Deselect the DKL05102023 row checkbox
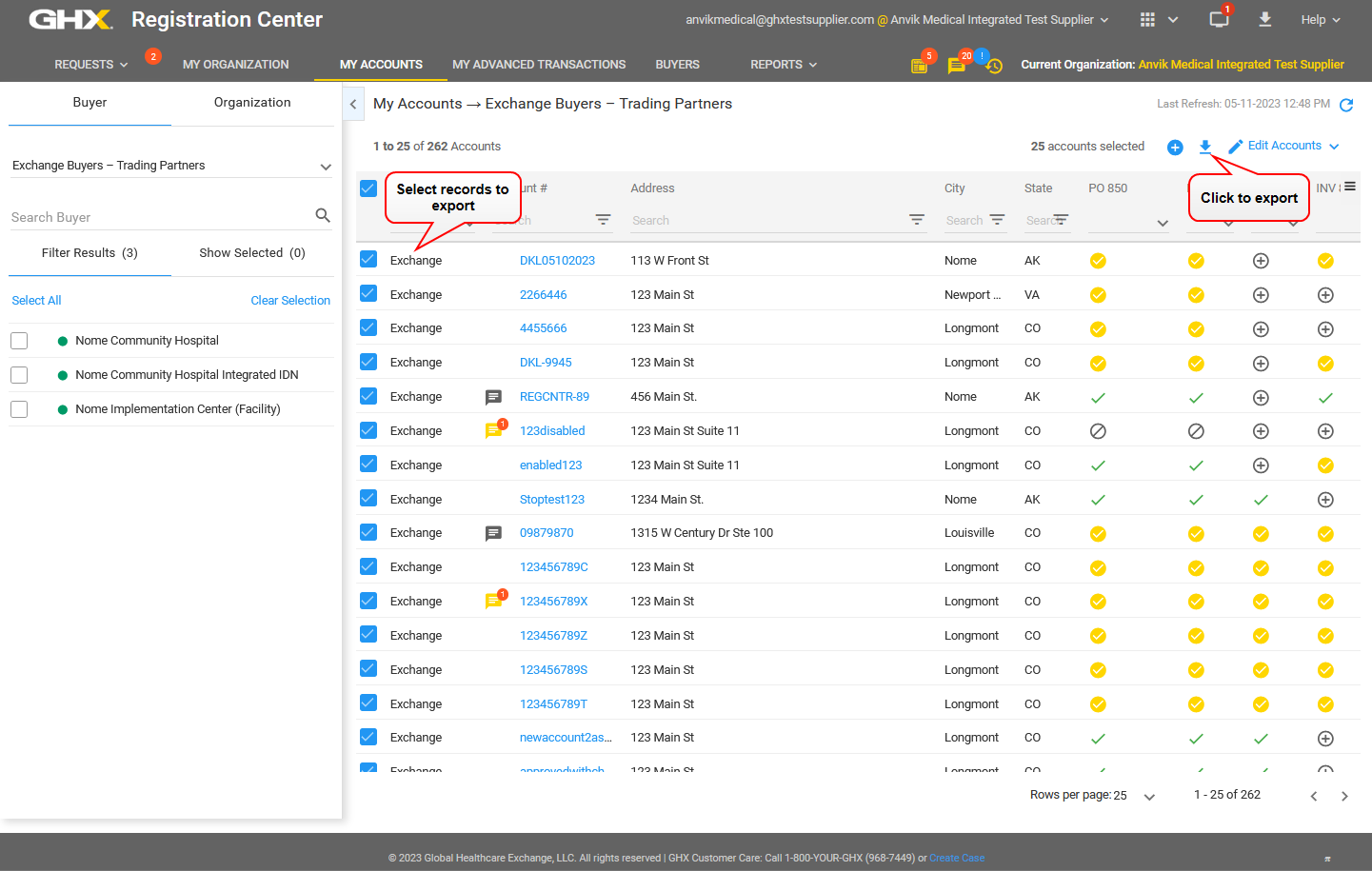Screen dimensions: 1372x871 368,260
